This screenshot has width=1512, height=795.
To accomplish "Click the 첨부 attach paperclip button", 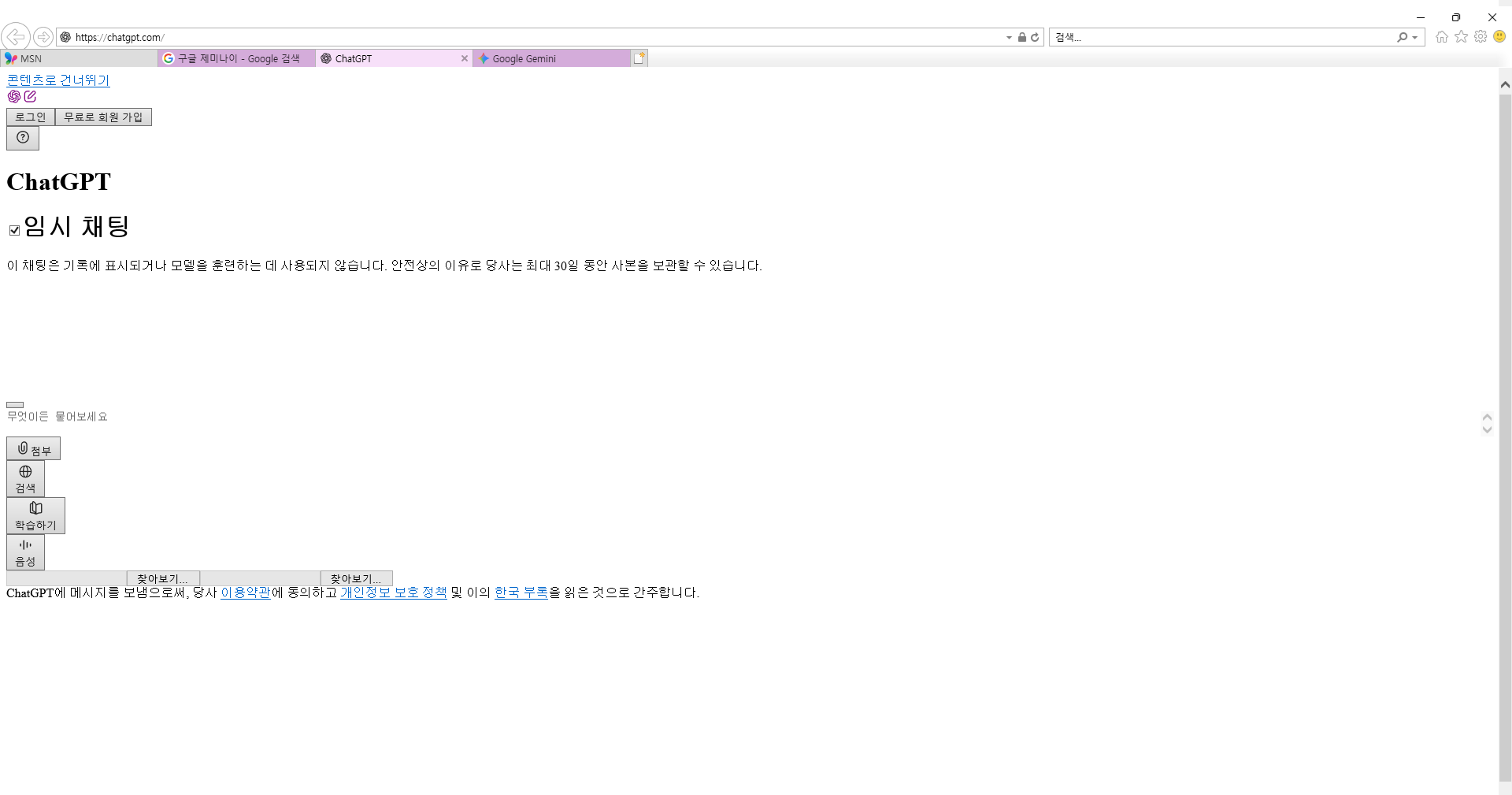I will click(34, 448).
